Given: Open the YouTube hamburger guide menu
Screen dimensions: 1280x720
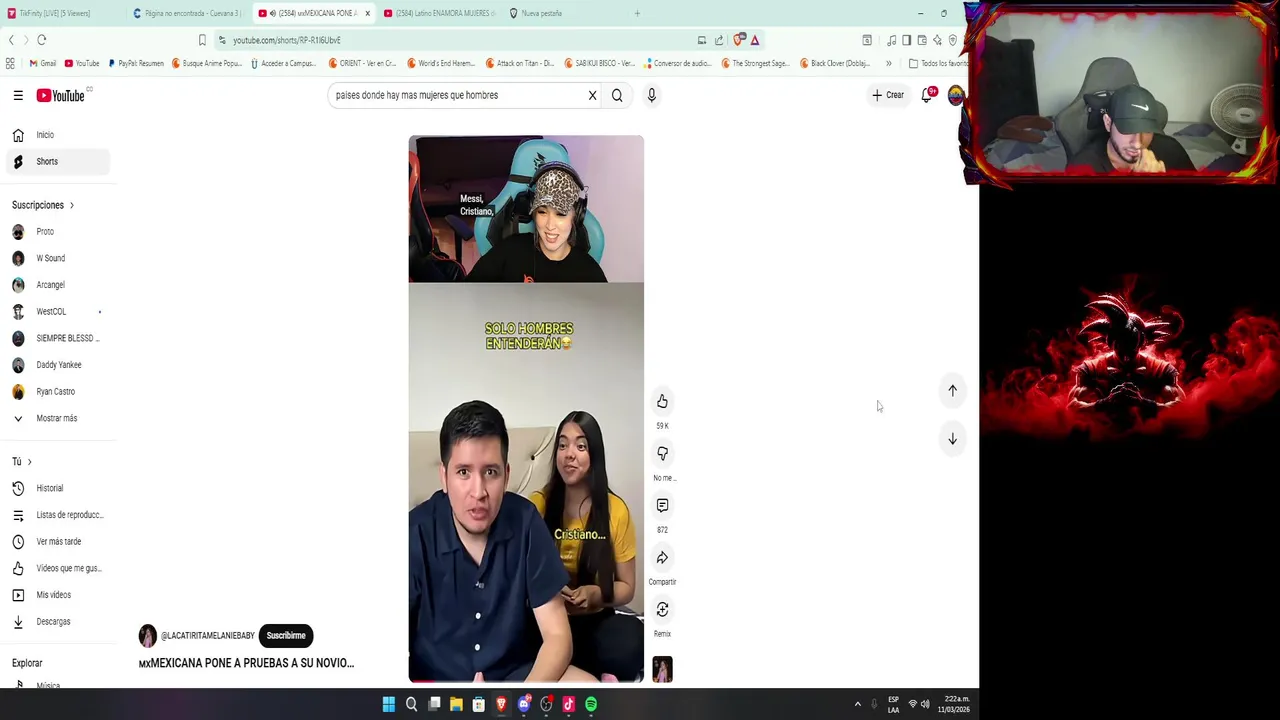Looking at the screenshot, I should (18, 95).
